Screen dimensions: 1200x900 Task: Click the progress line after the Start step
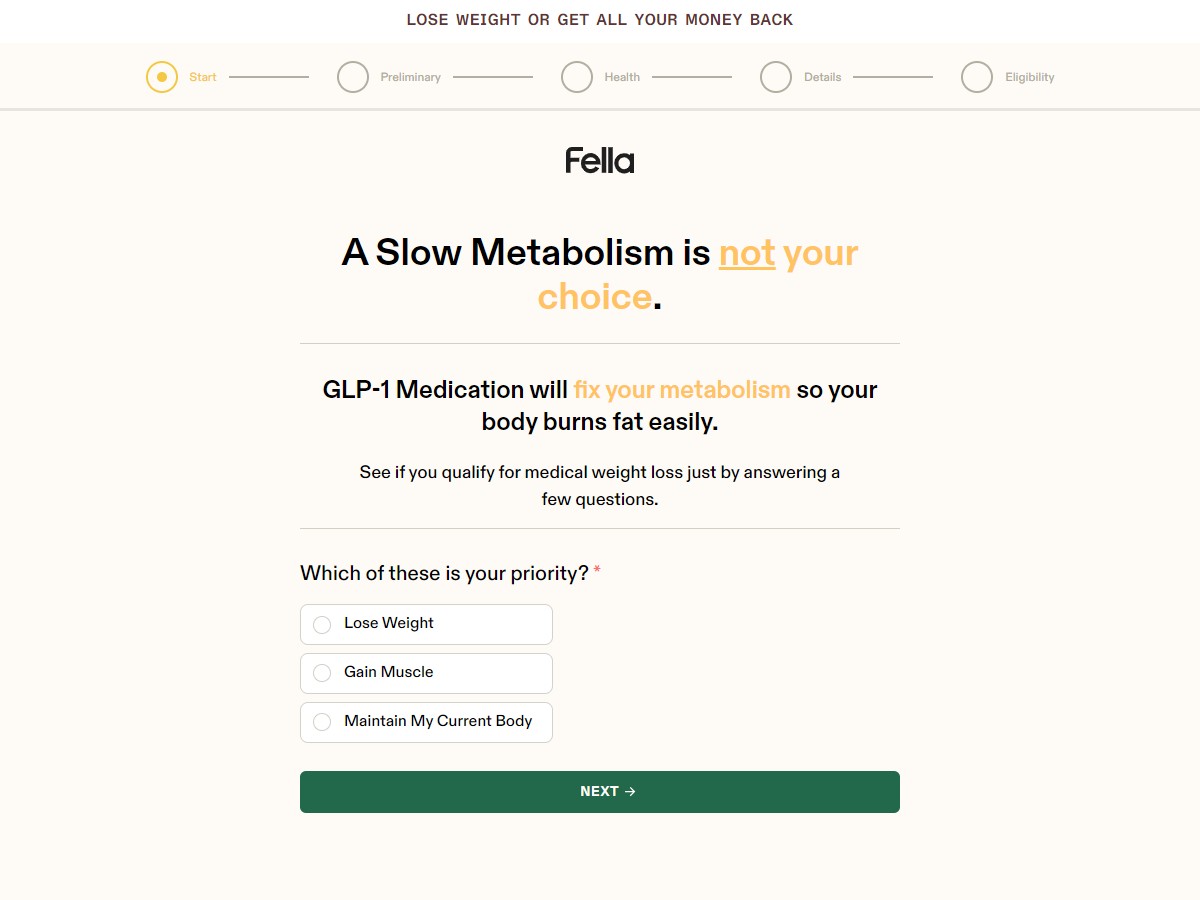click(x=269, y=77)
